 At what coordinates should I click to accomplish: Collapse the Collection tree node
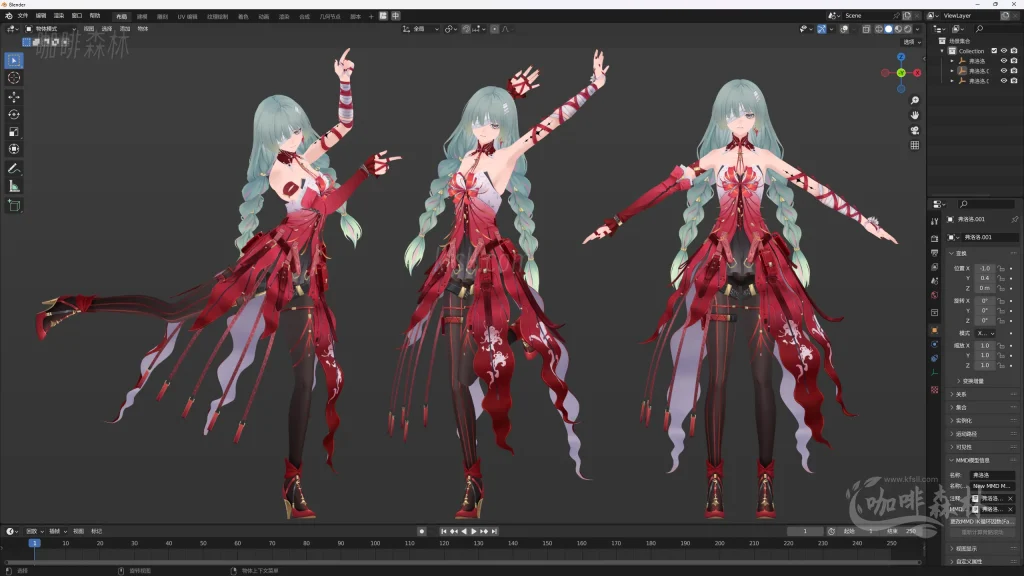point(942,51)
